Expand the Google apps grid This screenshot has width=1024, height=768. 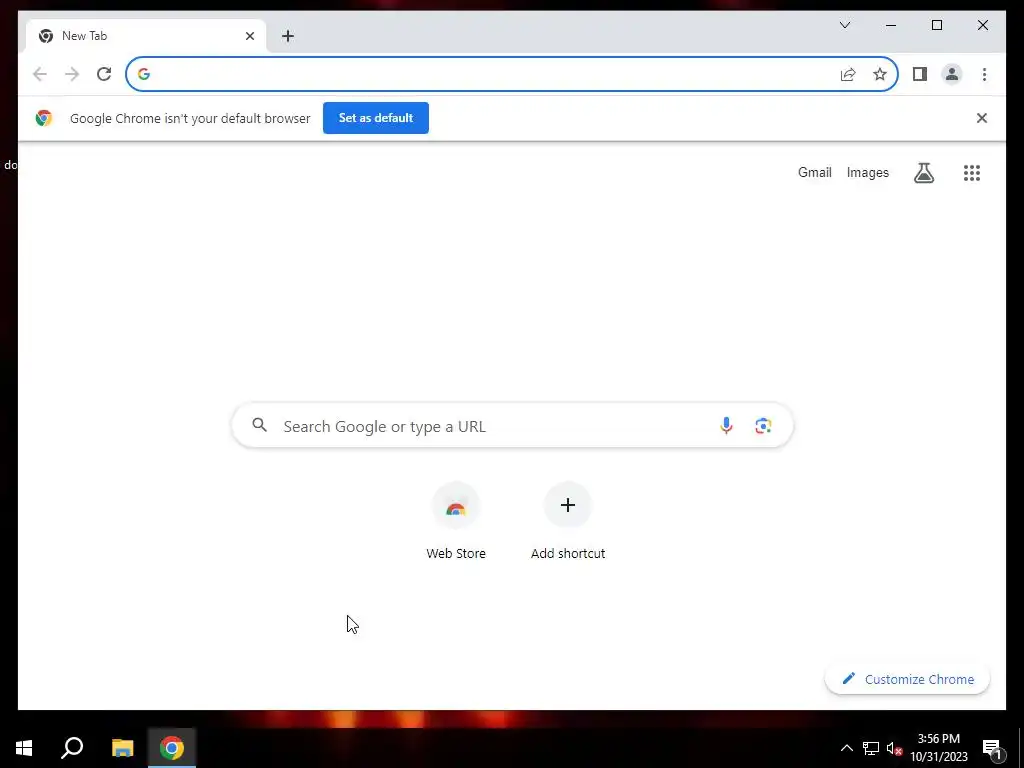(972, 172)
